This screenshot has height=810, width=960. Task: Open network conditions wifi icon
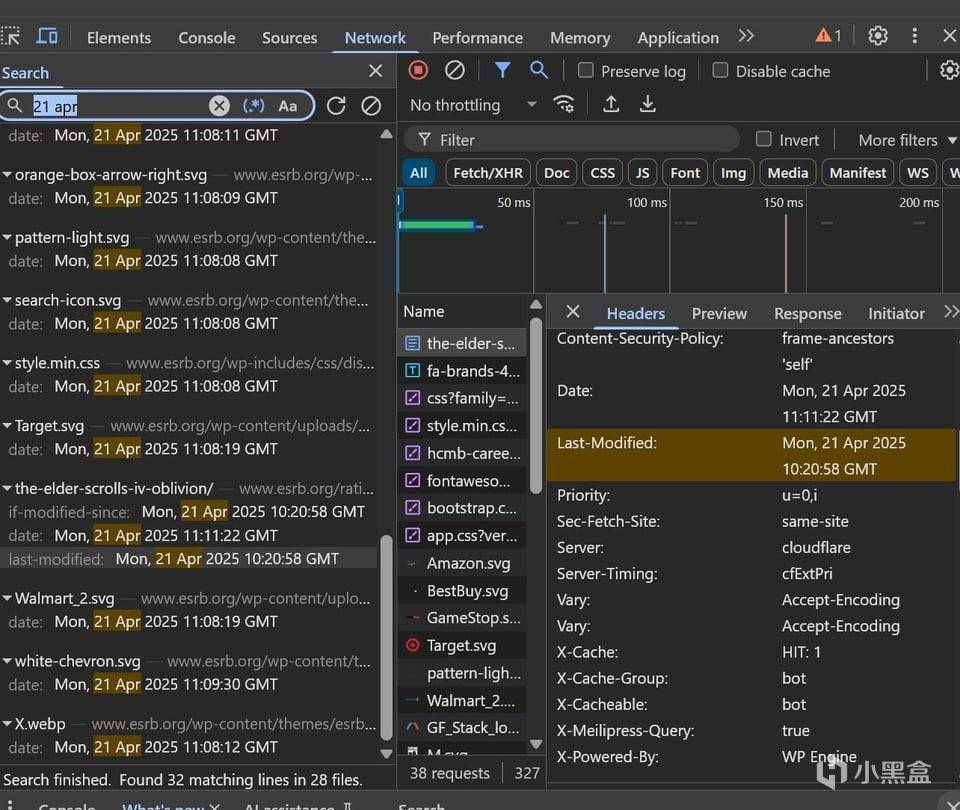pyautogui.click(x=564, y=105)
